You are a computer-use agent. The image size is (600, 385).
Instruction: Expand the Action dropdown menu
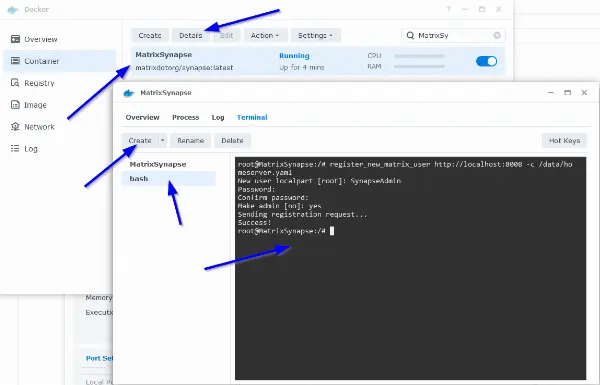265,35
